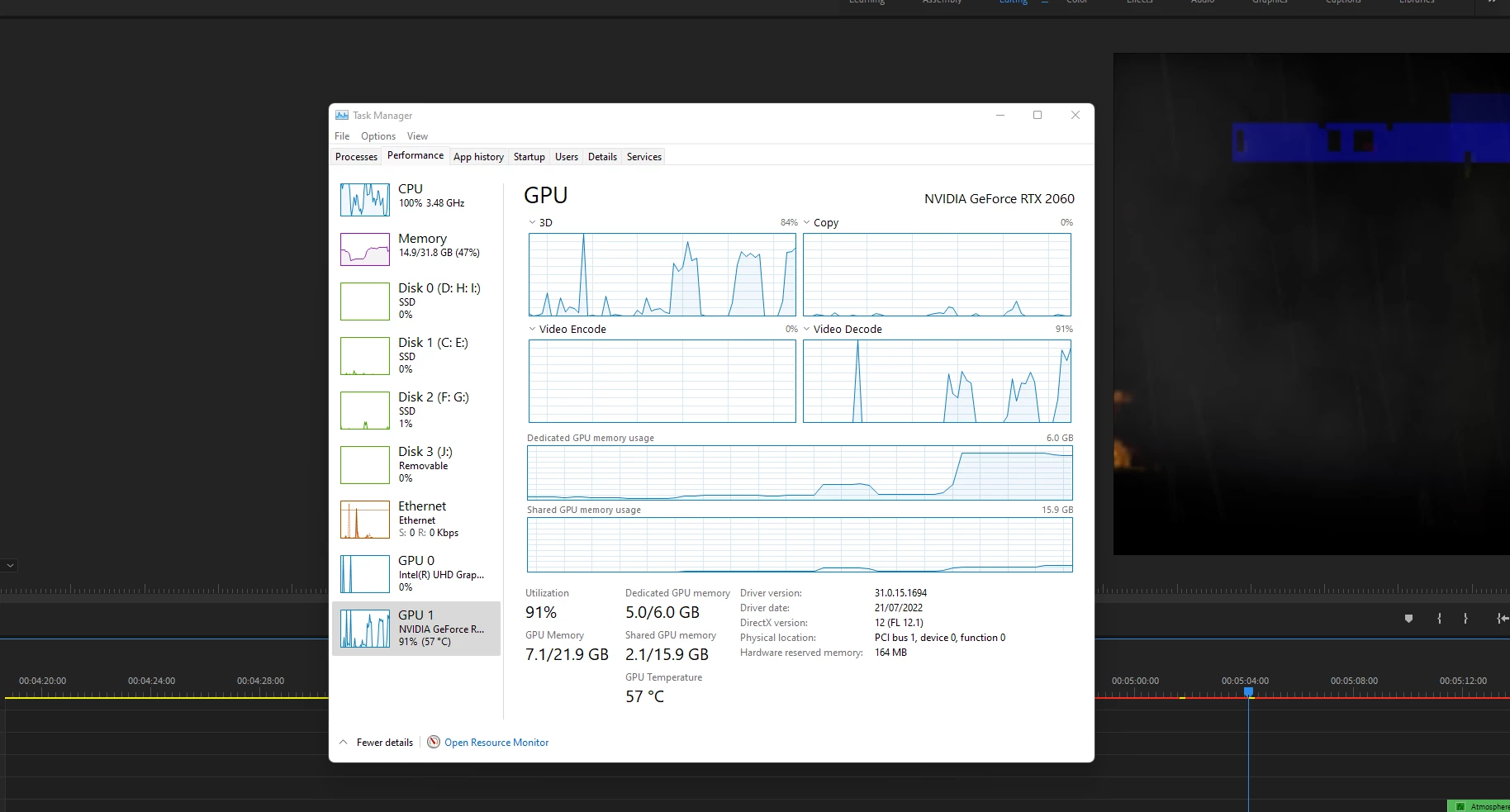Viewport: 1510px width, 812px height.
Task: Click the Open Resource Monitor link
Action: point(496,743)
